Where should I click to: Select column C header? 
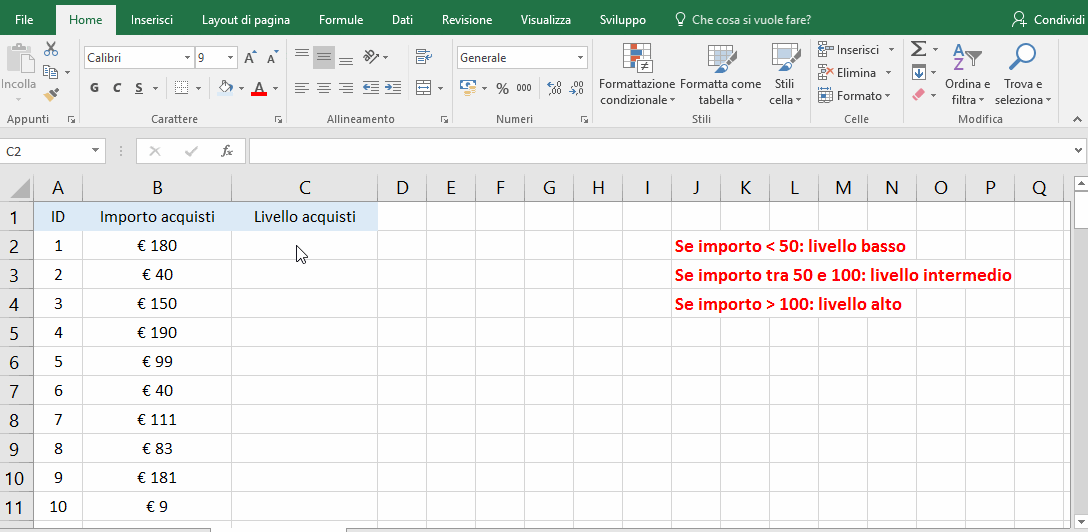point(305,188)
